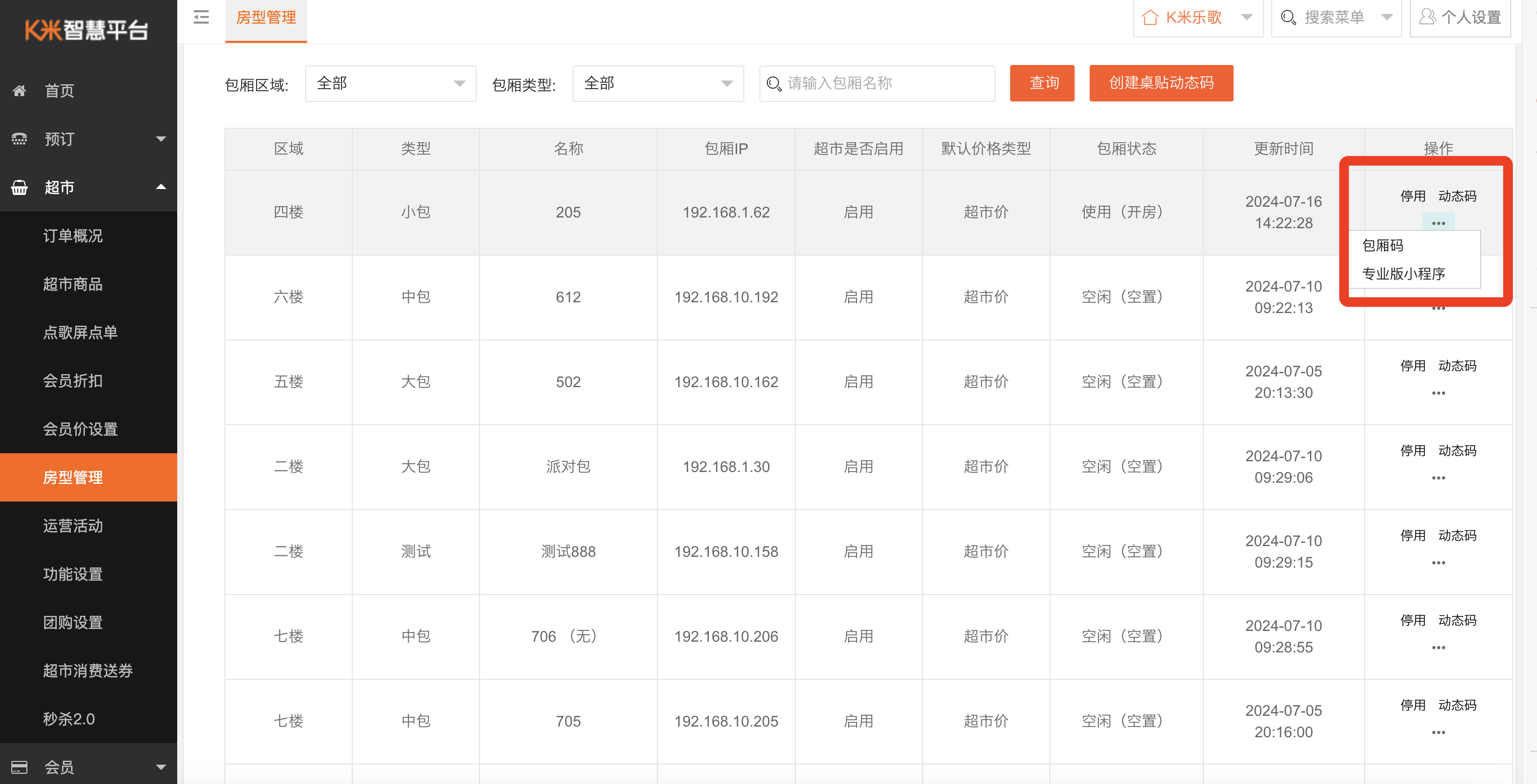The width and height of the screenshot is (1537, 784).
Task: Click the house icon next to K米乐歌
Action: (x=1150, y=17)
